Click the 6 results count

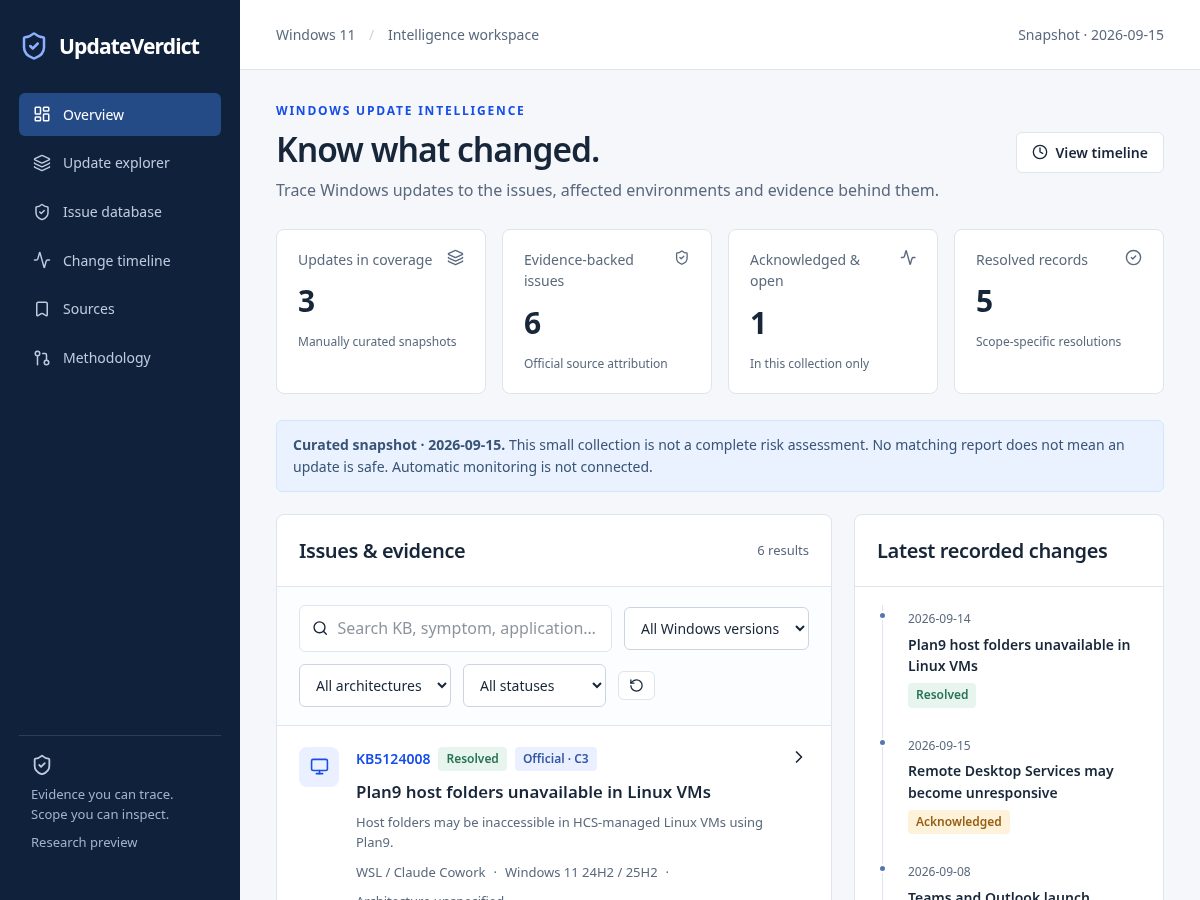coord(783,550)
